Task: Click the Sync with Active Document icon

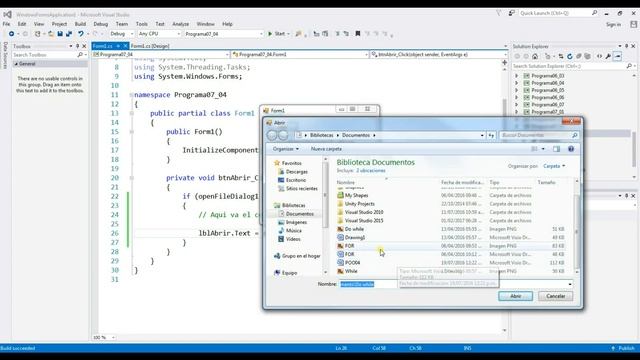Action: 561,56
